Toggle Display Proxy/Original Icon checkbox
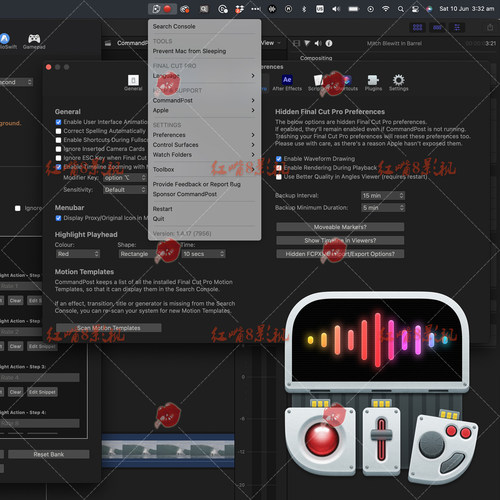Screen dimensions: 500x500 (58, 218)
